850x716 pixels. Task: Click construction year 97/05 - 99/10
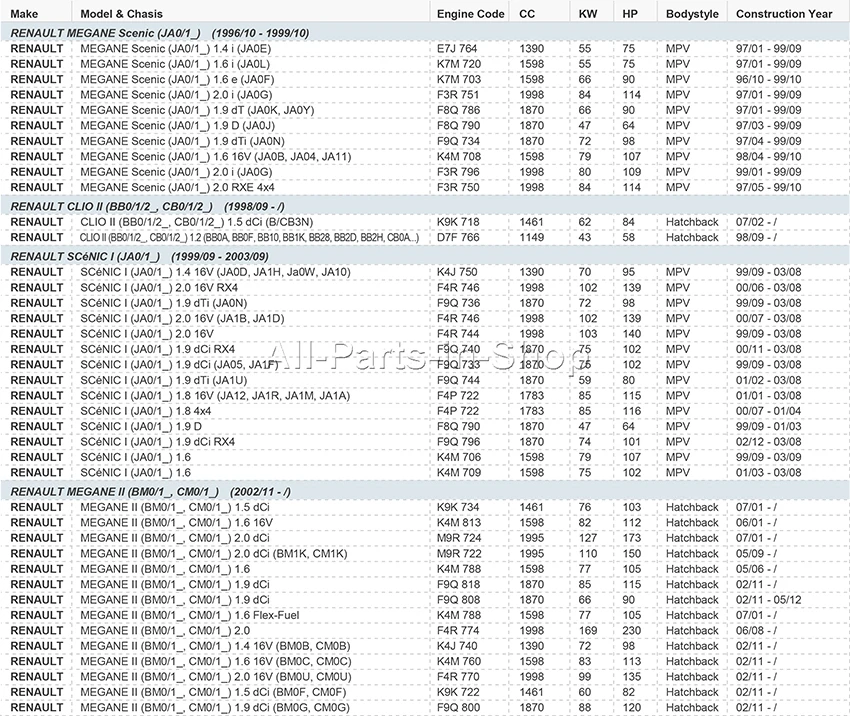[x=768, y=187]
